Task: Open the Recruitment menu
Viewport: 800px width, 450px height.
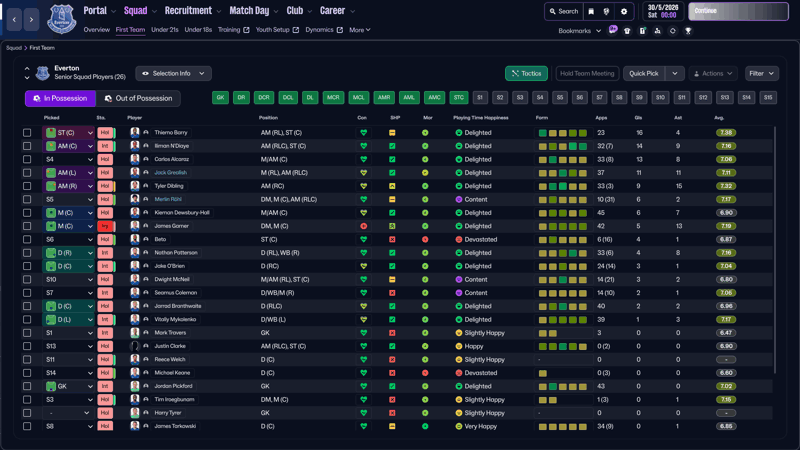Action: tap(193, 11)
